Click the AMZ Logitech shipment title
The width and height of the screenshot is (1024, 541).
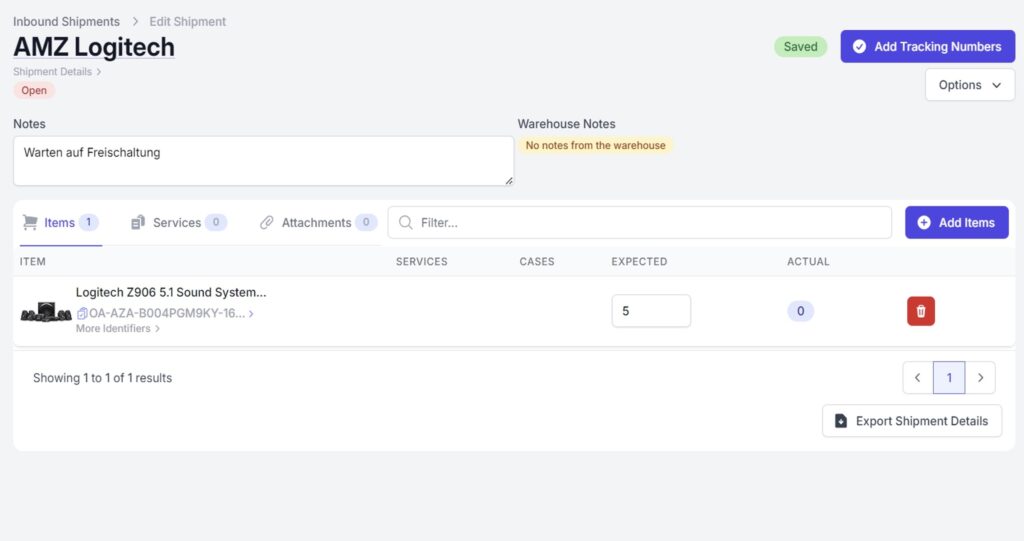[94, 47]
